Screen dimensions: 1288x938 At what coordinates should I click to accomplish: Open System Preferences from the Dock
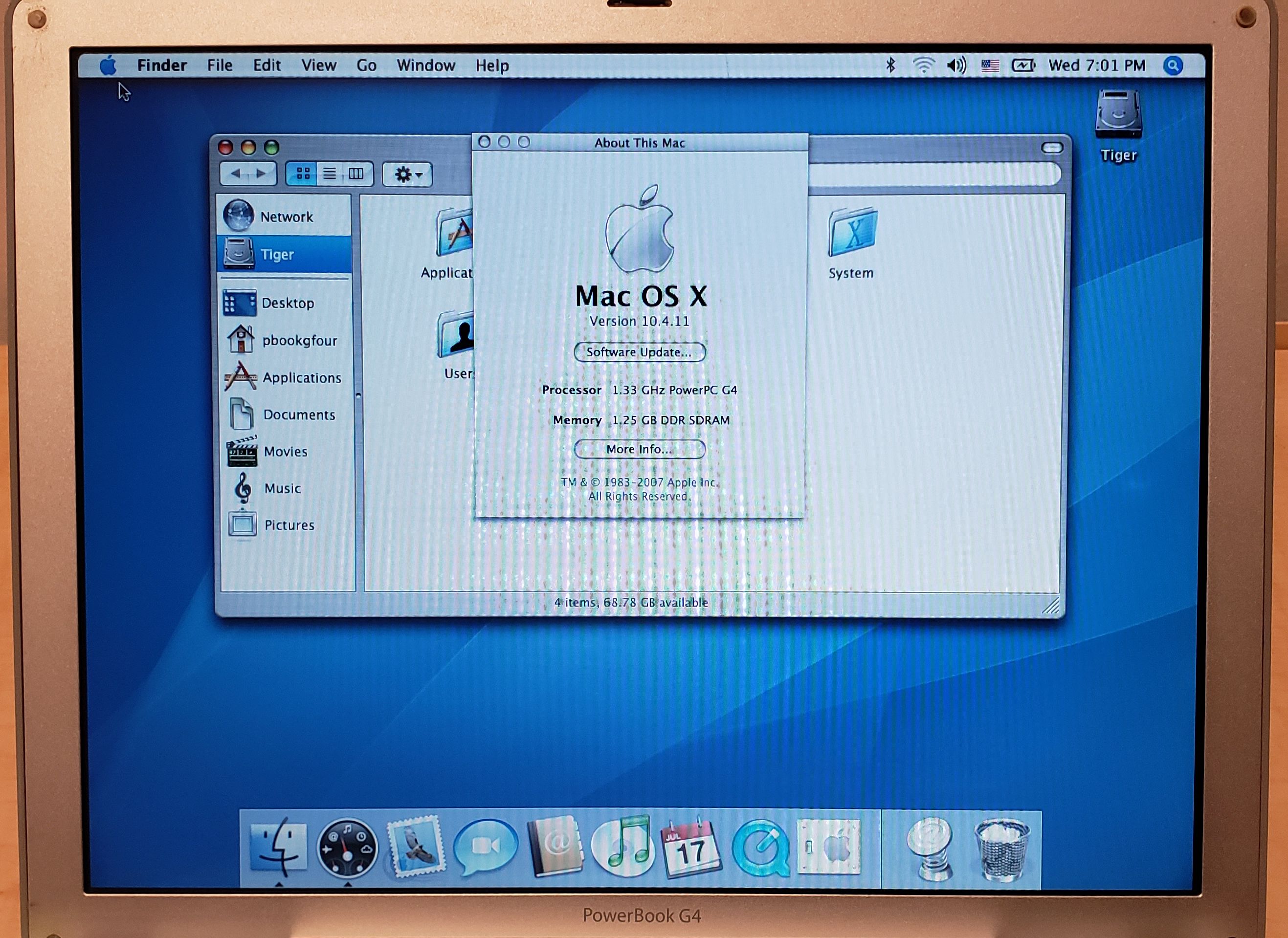[828, 847]
